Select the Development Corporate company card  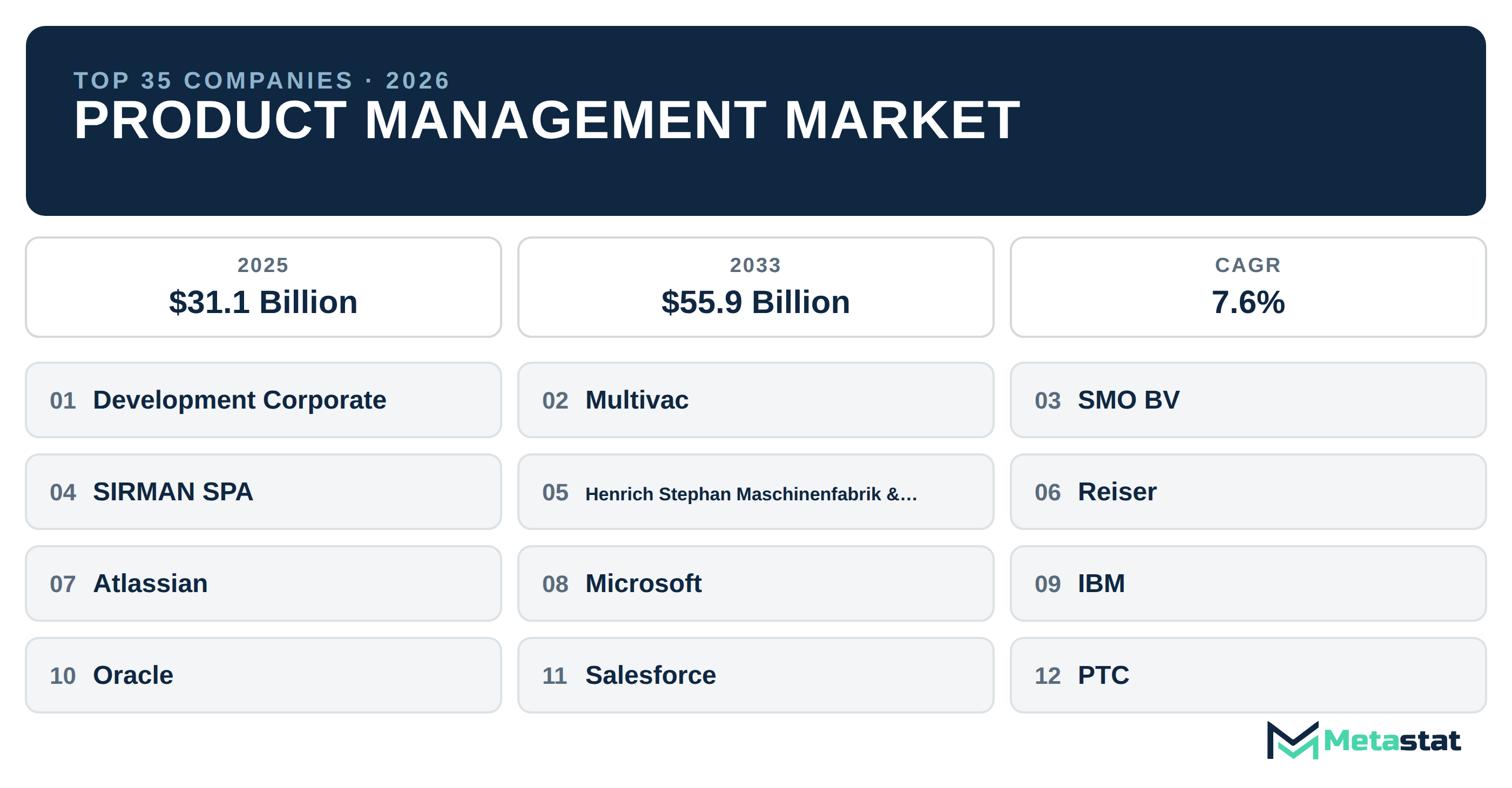click(264, 399)
